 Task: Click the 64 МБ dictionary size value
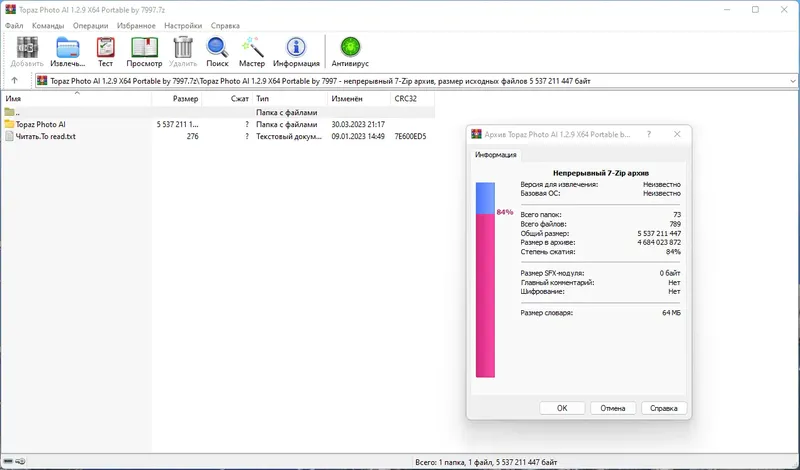pos(671,313)
